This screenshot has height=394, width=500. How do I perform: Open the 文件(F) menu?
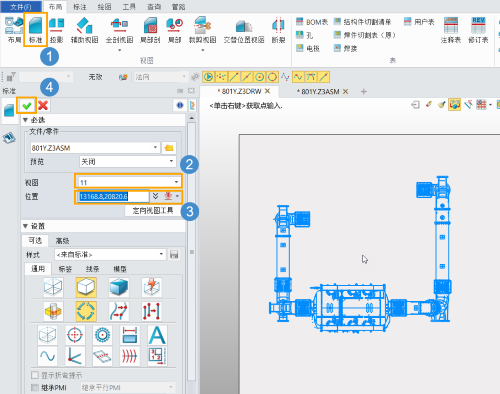pos(21,7)
